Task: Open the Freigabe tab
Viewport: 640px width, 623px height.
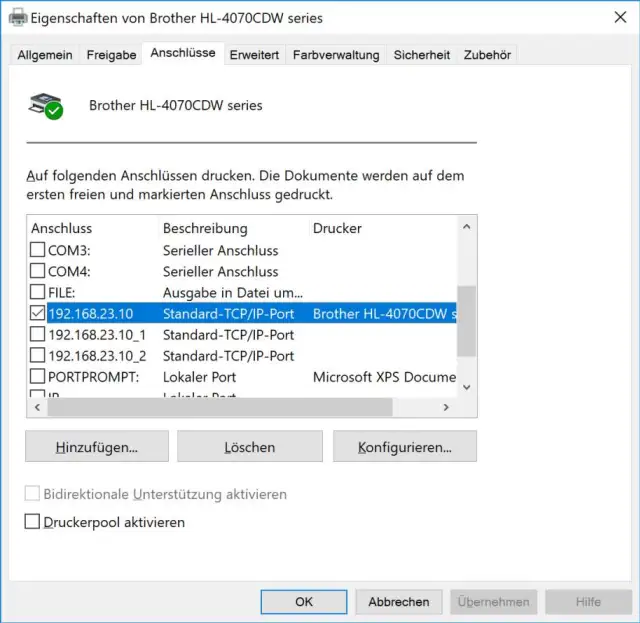Action: pyautogui.click(x=111, y=55)
